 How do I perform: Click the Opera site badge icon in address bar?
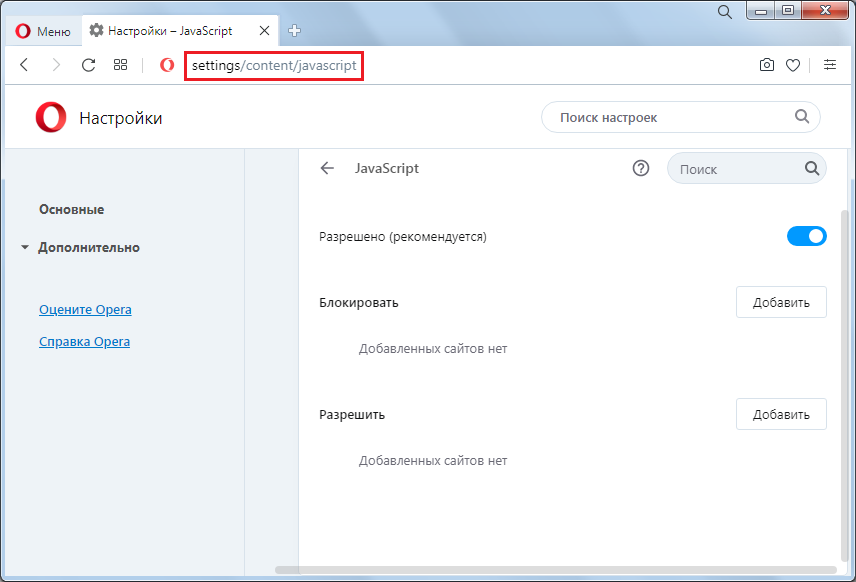tap(167, 65)
